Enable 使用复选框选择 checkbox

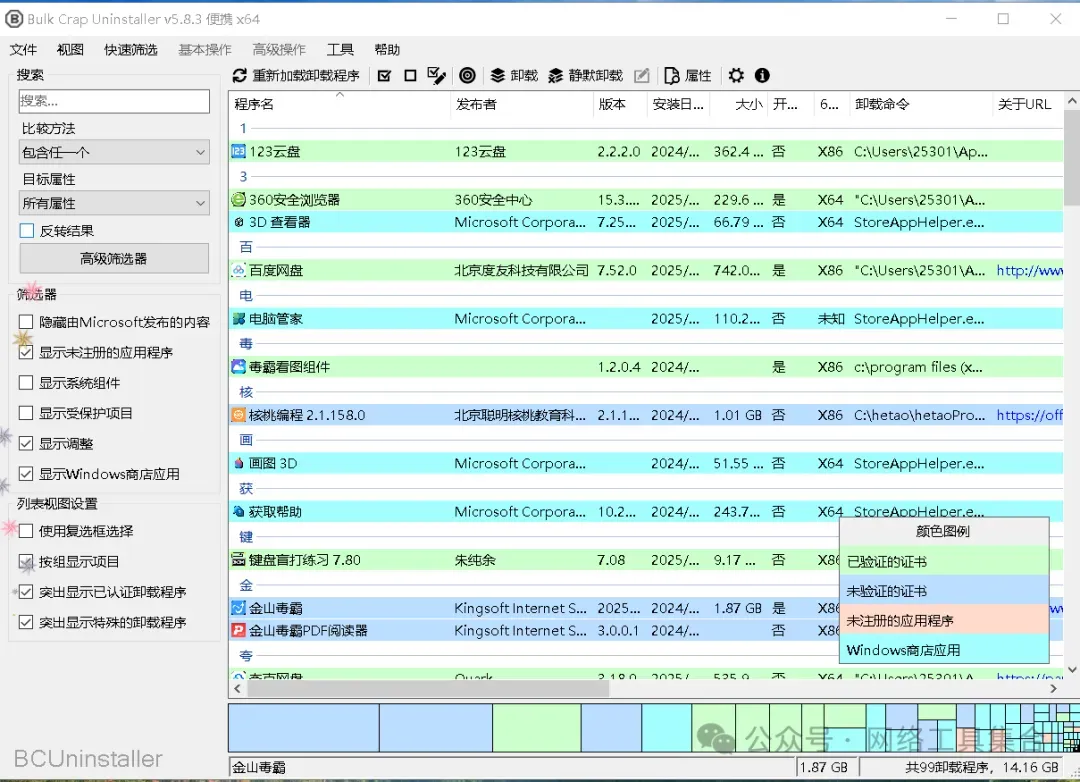coord(26,531)
